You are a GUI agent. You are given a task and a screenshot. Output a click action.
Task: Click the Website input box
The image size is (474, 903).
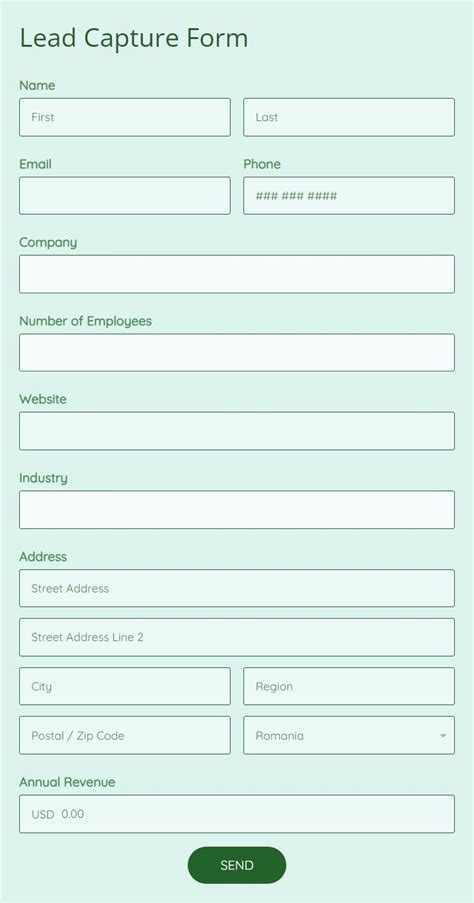237,431
